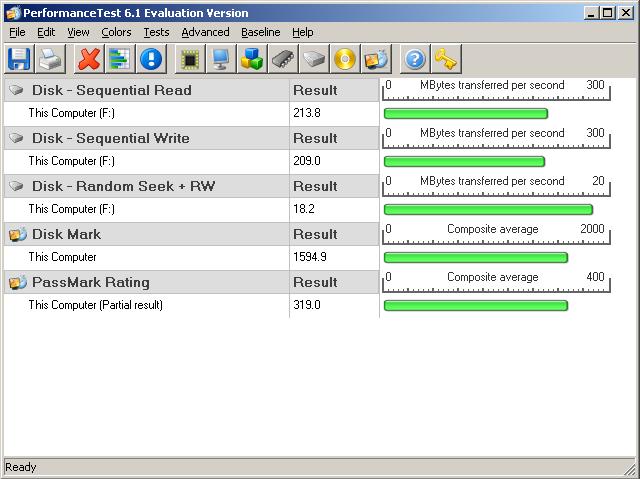Run the 3D graphics colored cubes icon
The width and height of the screenshot is (640, 479).
point(252,59)
